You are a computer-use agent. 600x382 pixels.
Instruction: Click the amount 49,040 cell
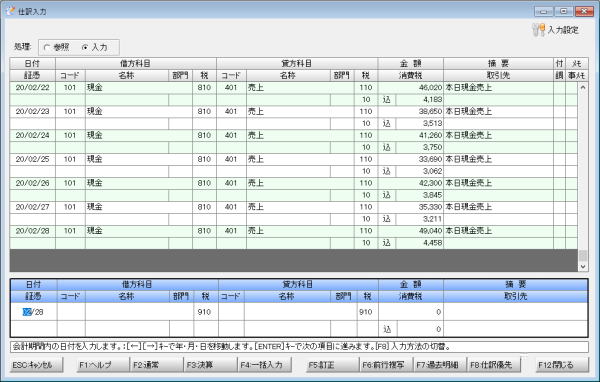(x=411, y=231)
